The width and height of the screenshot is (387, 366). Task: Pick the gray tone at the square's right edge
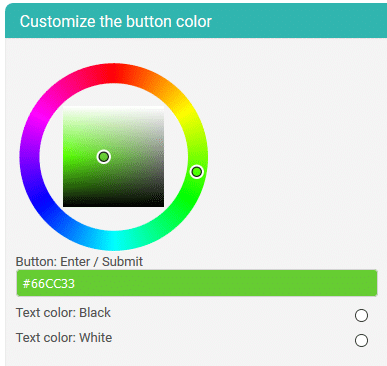pyautogui.click(x=161, y=157)
